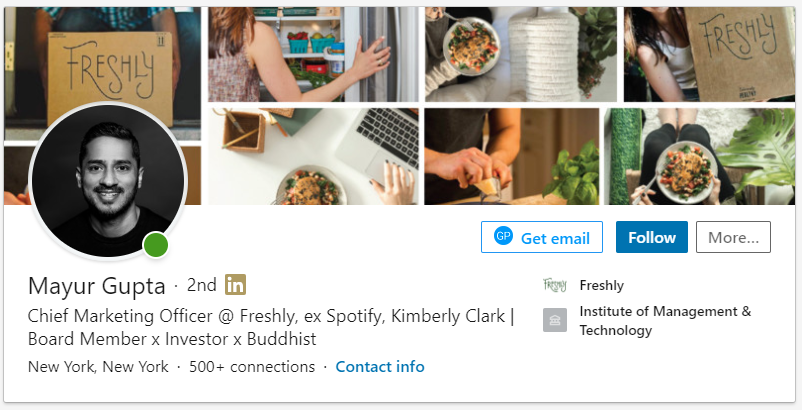The height and width of the screenshot is (410, 802).
Task: Click the Mayur Gupta name heading
Action: click(97, 286)
